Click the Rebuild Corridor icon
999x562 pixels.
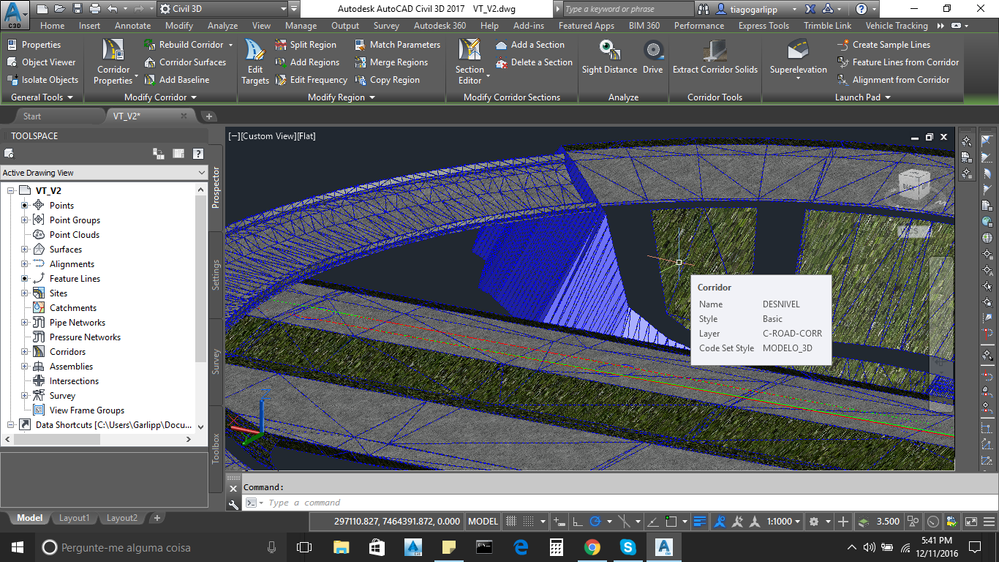pyautogui.click(x=150, y=45)
